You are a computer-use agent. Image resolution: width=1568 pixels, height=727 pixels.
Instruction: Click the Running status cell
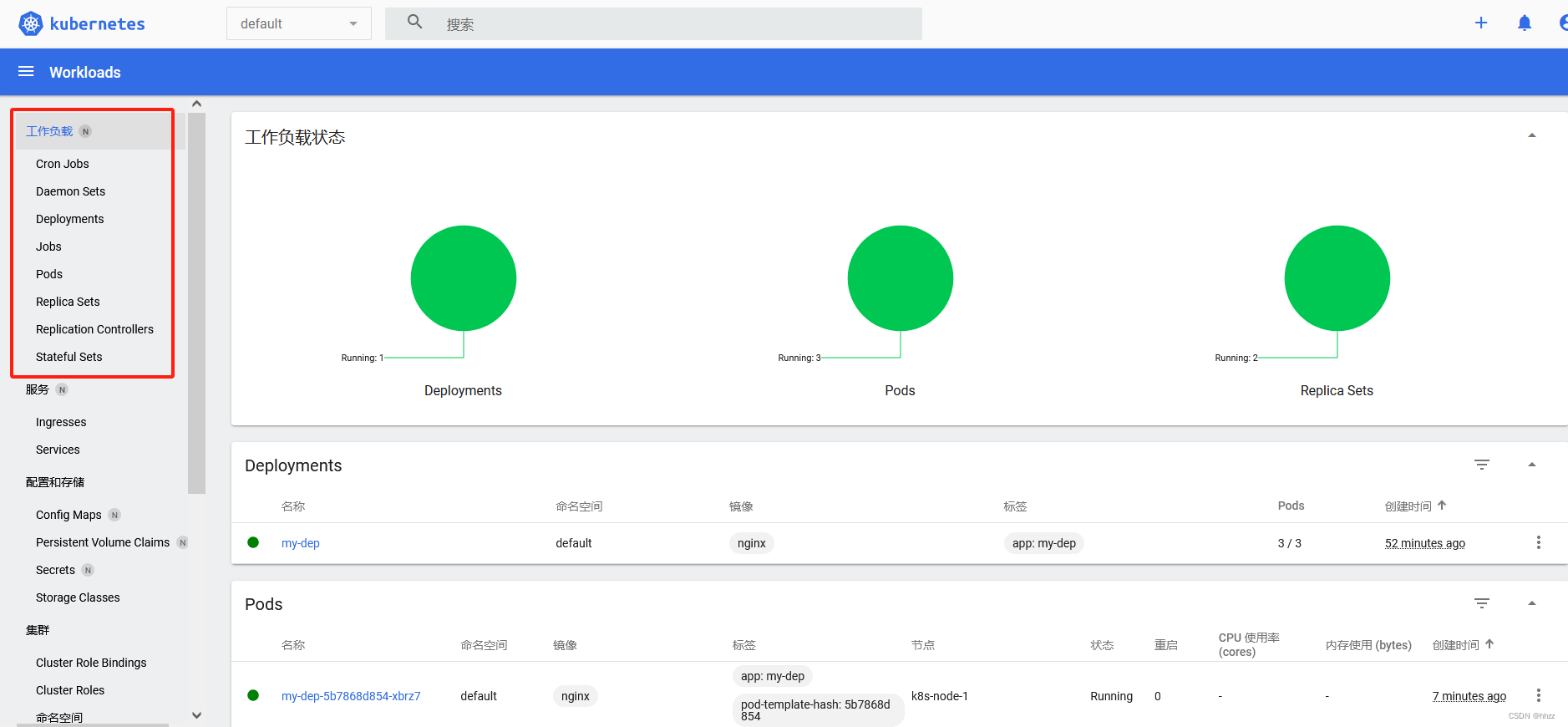pos(1112,696)
